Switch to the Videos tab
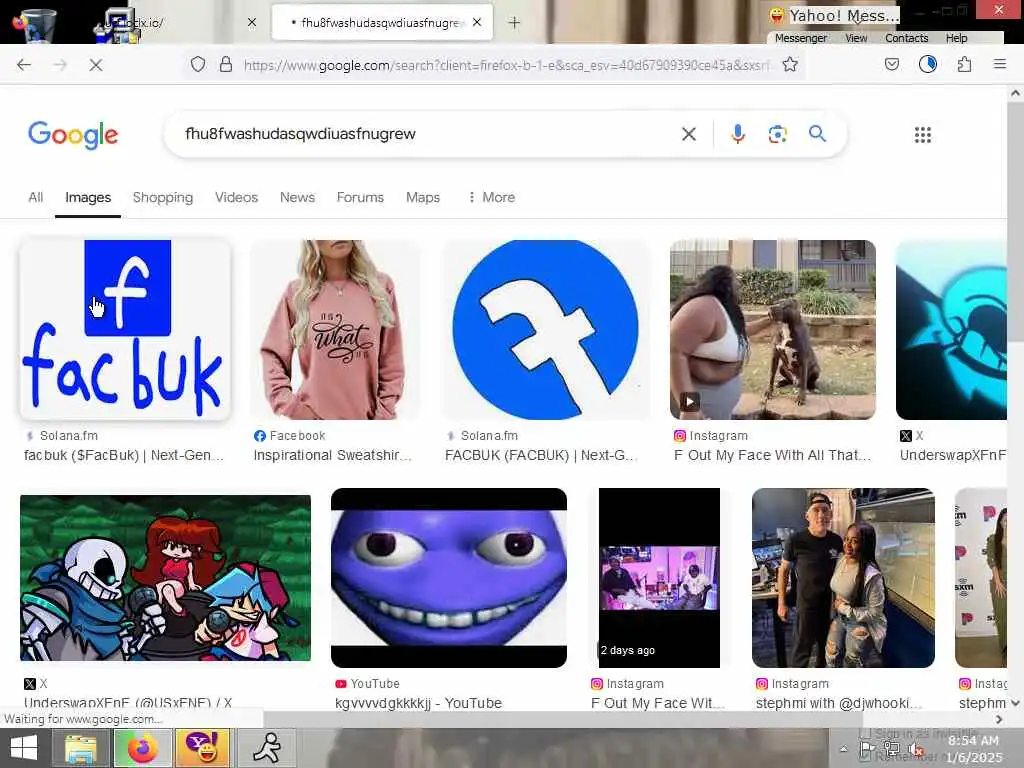Viewport: 1024px width, 768px height. [x=236, y=197]
